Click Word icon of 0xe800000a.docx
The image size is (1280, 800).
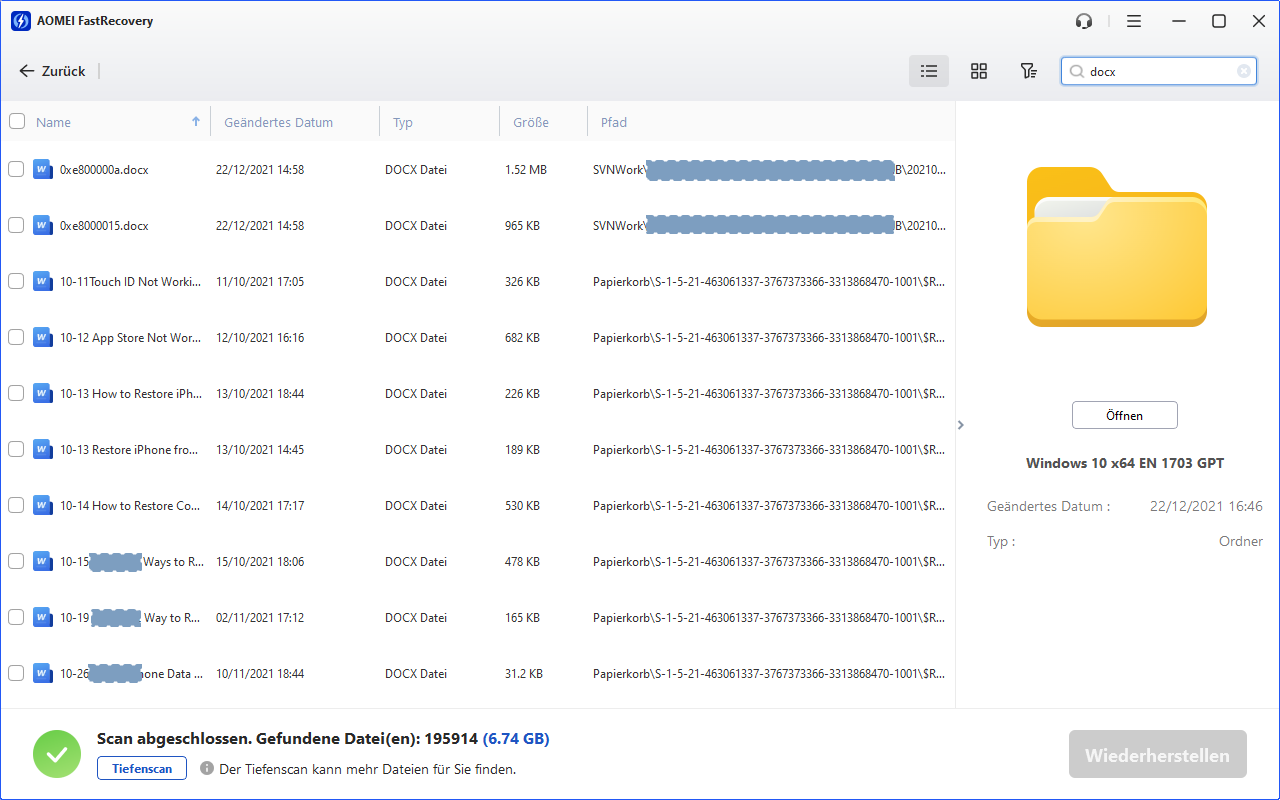point(42,170)
